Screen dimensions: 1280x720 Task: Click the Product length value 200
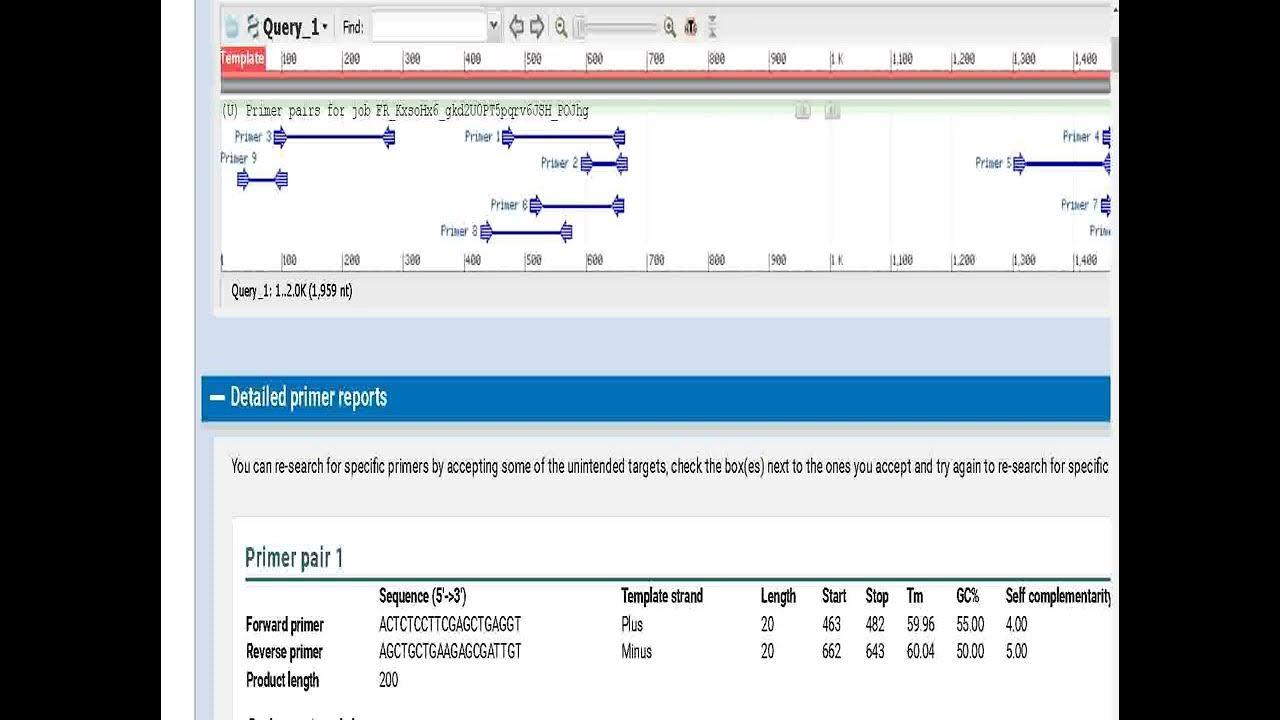point(388,680)
